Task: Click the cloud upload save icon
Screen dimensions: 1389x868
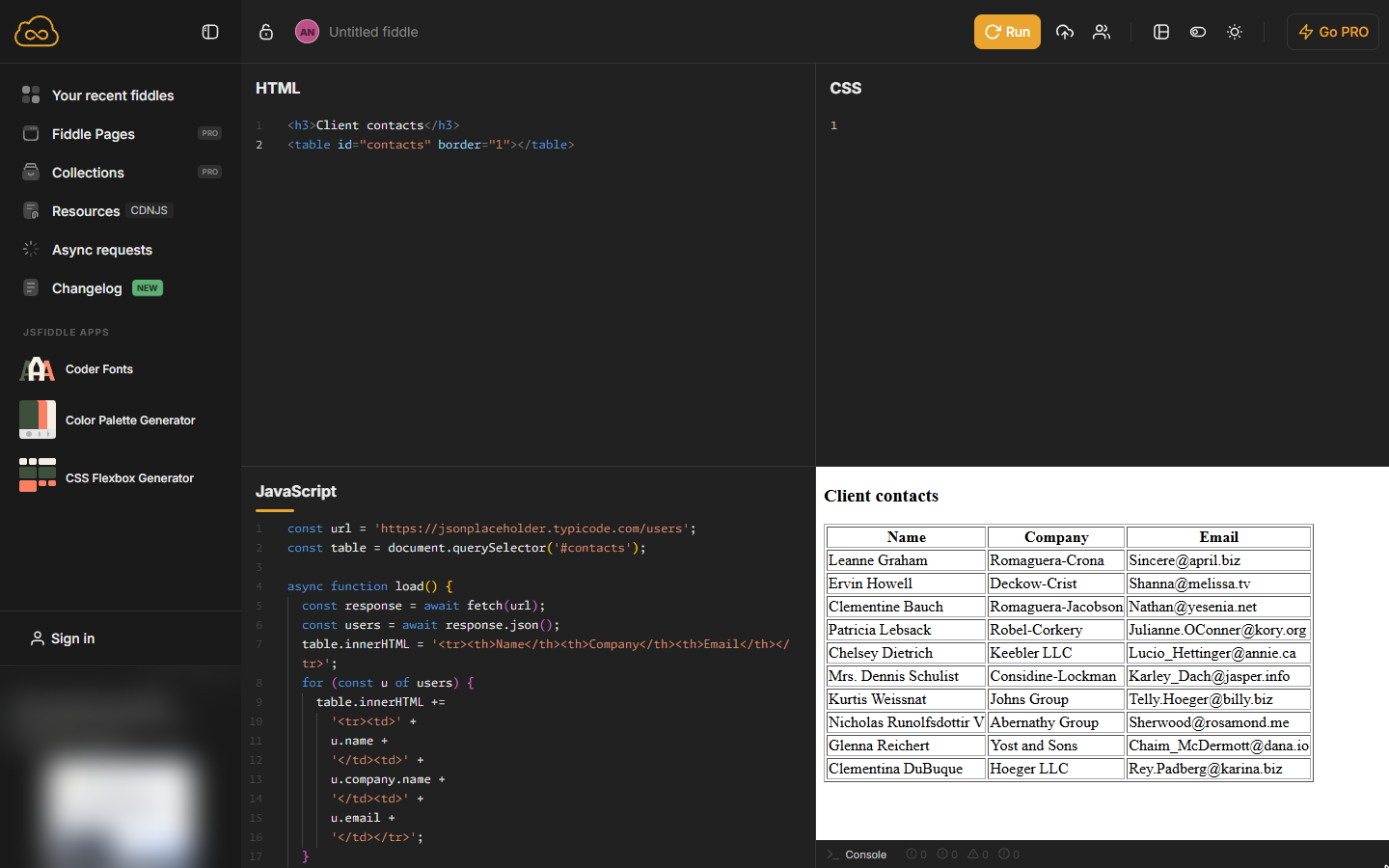Action: (x=1065, y=32)
